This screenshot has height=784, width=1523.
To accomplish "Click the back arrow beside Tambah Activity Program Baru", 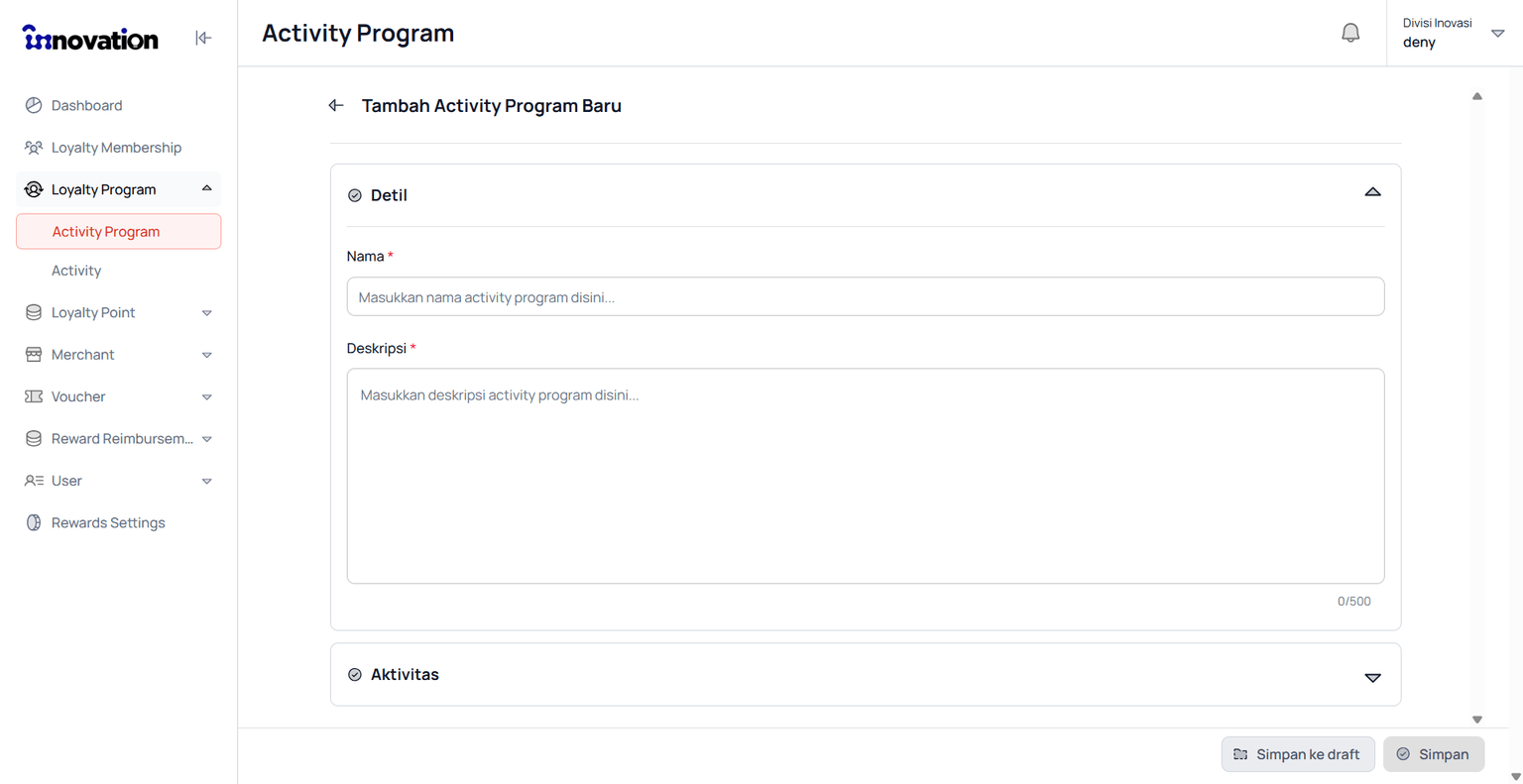I will 336,105.
